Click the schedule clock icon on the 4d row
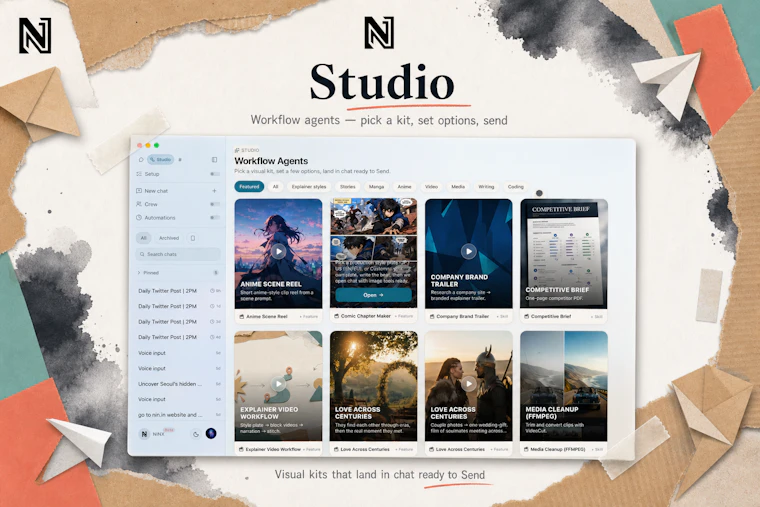Screen dimensions: 760x507 point(212,337)
